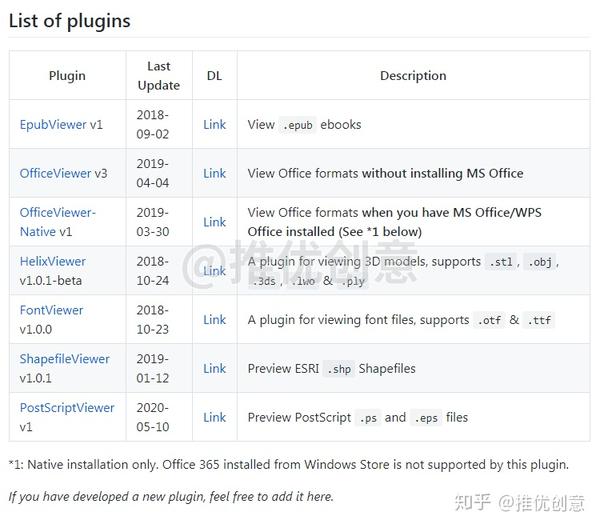
Task: Open the OfficeViewer-Native plugin link
Action: click(57, 212)
